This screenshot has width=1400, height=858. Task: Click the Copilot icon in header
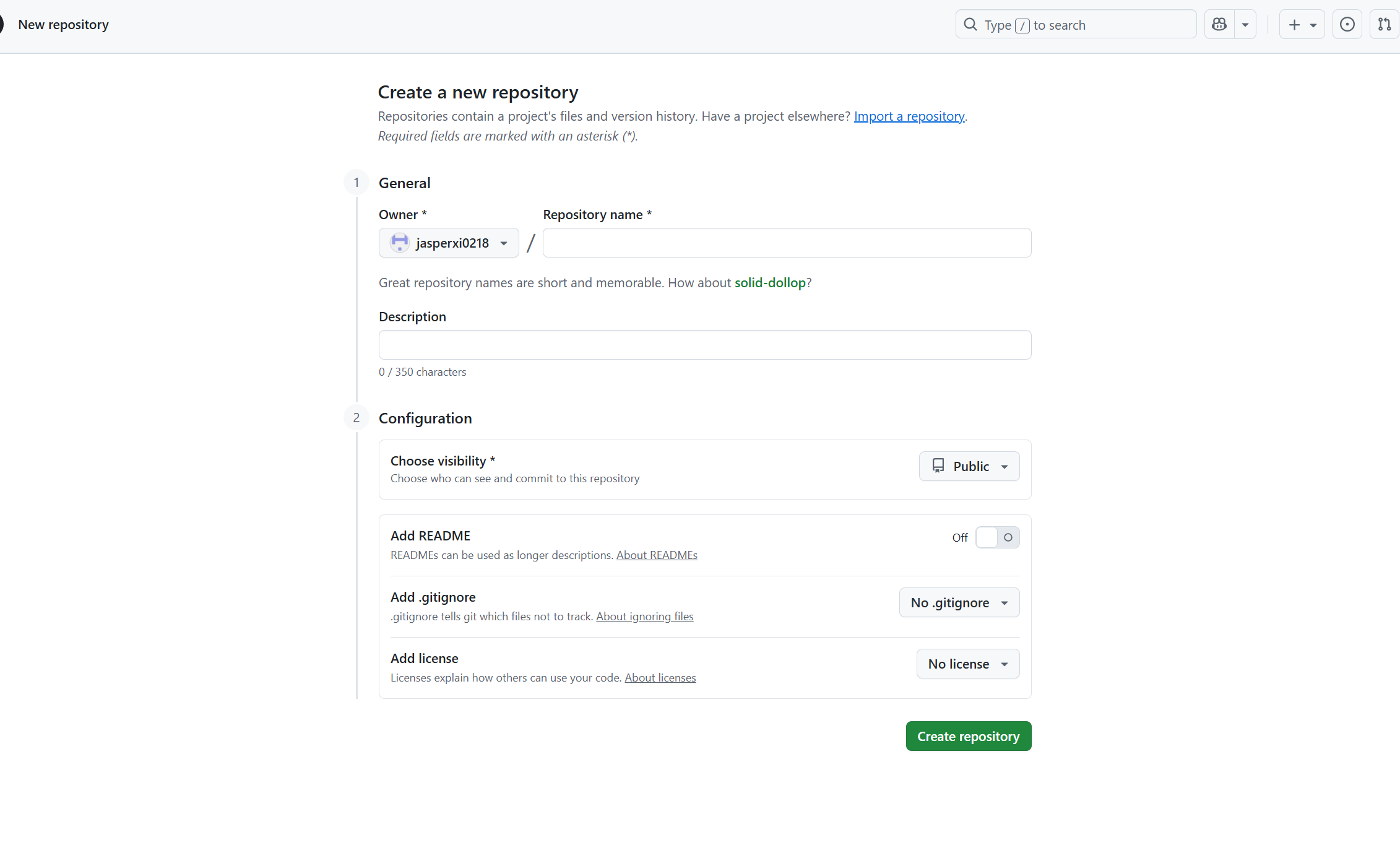coord(1219,25)
